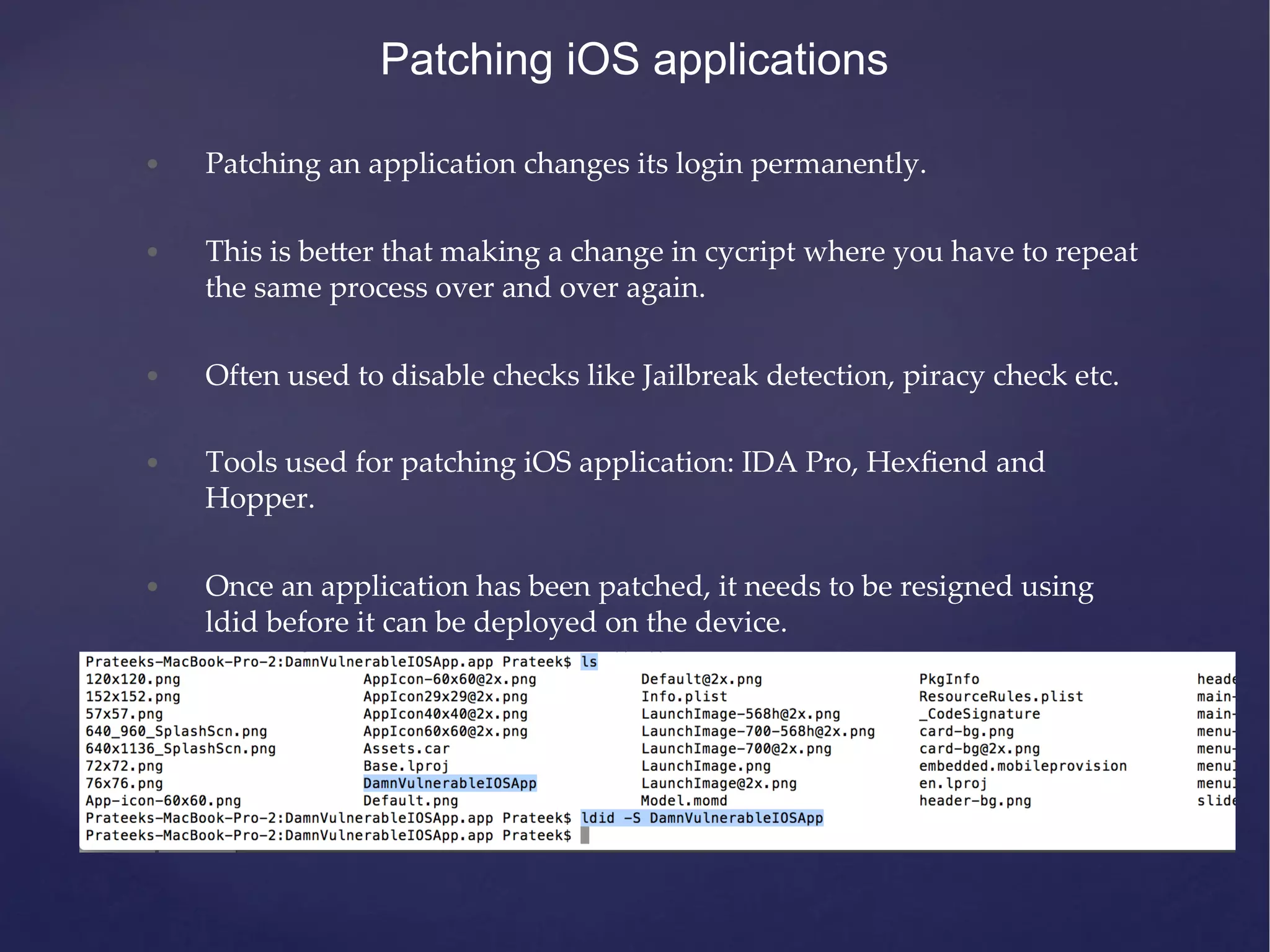
Task: Click the bullet about making a change in cycript
Action: [x=672, y=270]
